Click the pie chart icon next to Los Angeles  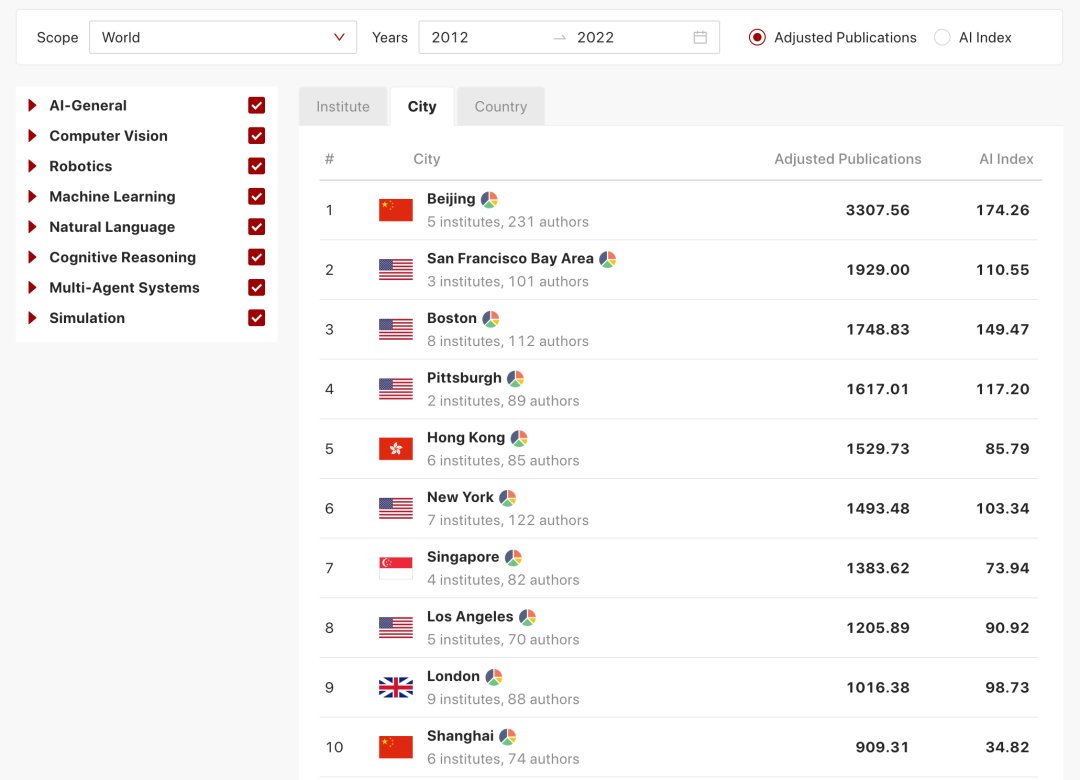(x=527, y=617)
